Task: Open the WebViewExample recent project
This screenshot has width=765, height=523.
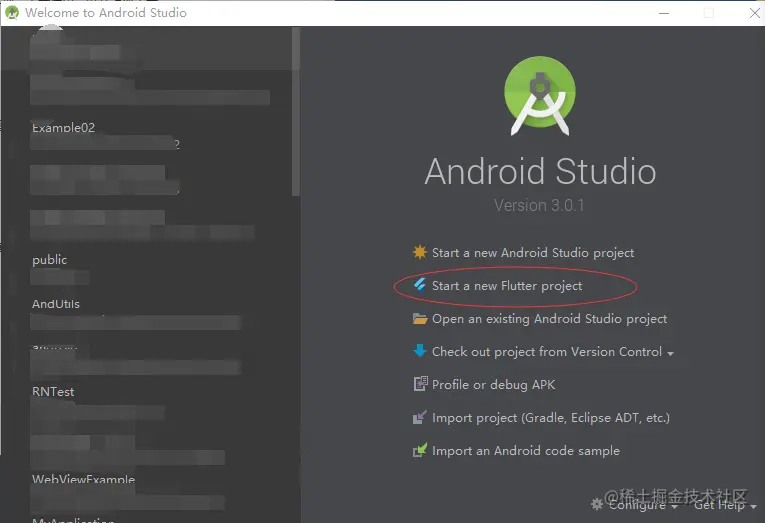Action: 83,479
